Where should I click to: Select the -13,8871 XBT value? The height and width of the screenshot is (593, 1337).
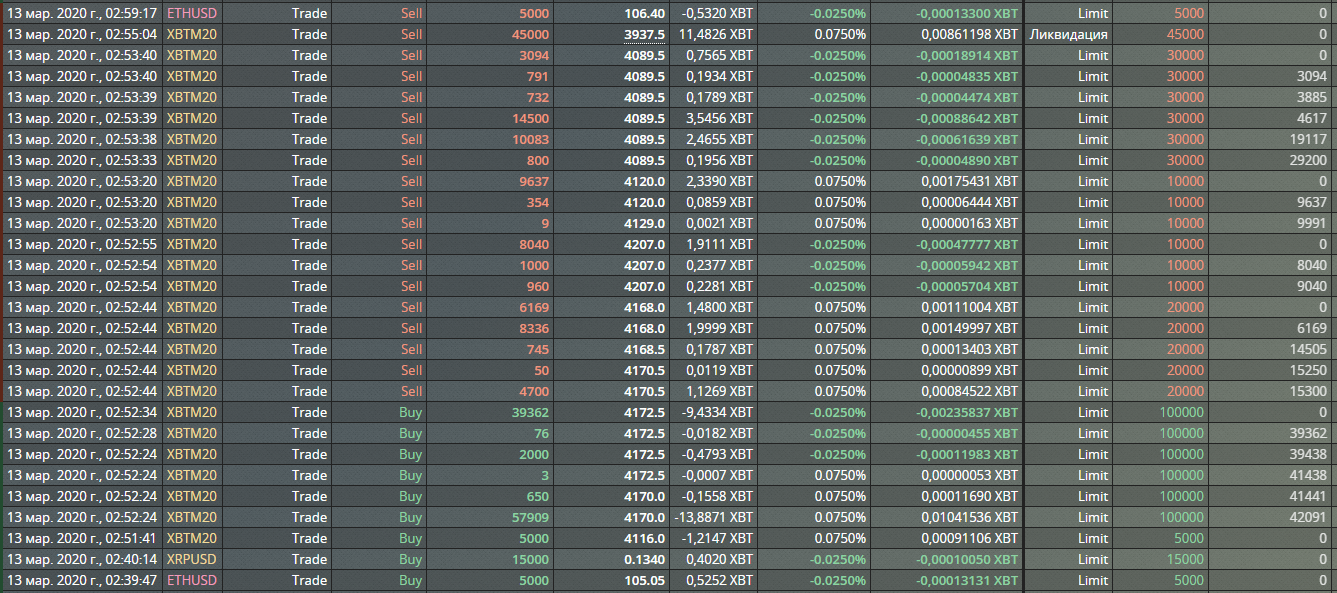click(717, 517)
